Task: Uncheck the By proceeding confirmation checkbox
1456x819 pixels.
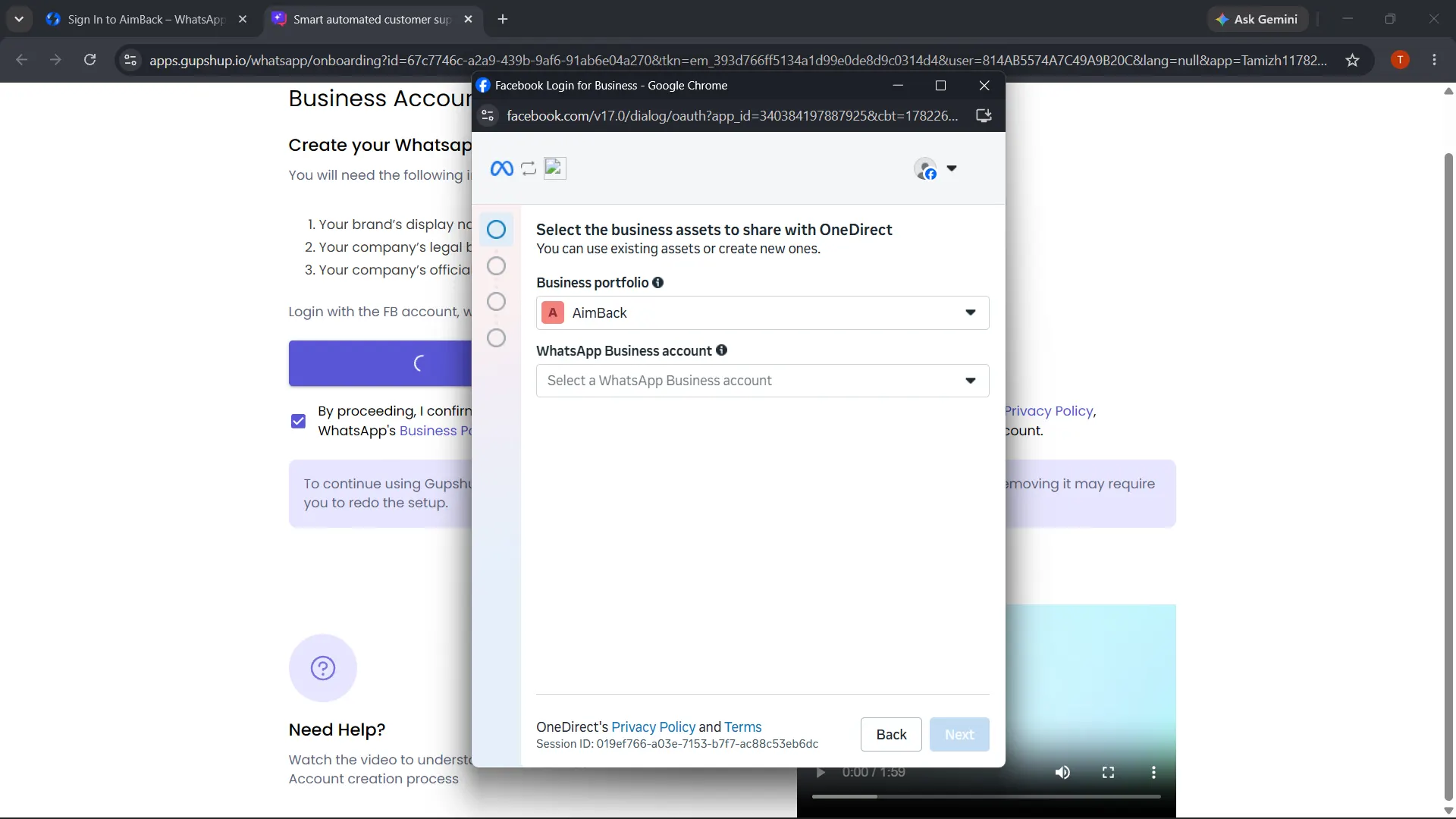Action: pos(298,421)
